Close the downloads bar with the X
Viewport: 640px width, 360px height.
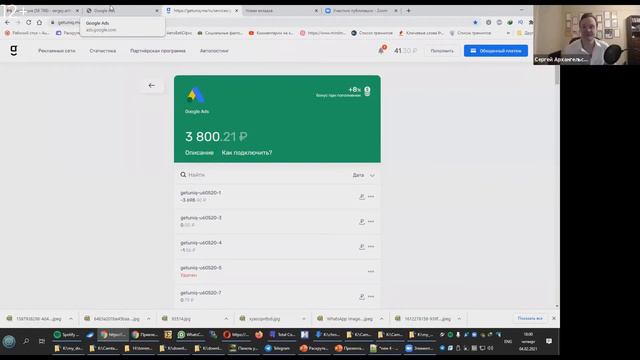[x=554, y=318]
